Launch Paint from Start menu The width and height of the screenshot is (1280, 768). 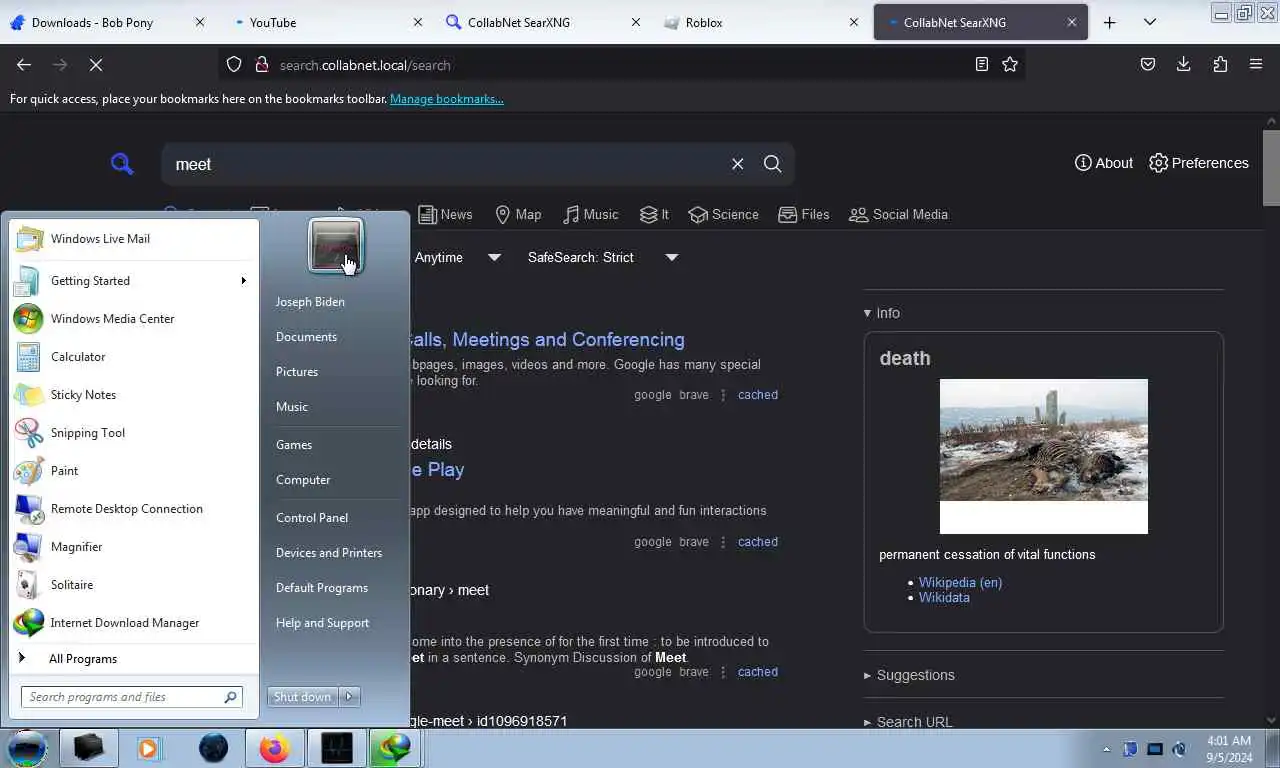(x=134, y=471)
